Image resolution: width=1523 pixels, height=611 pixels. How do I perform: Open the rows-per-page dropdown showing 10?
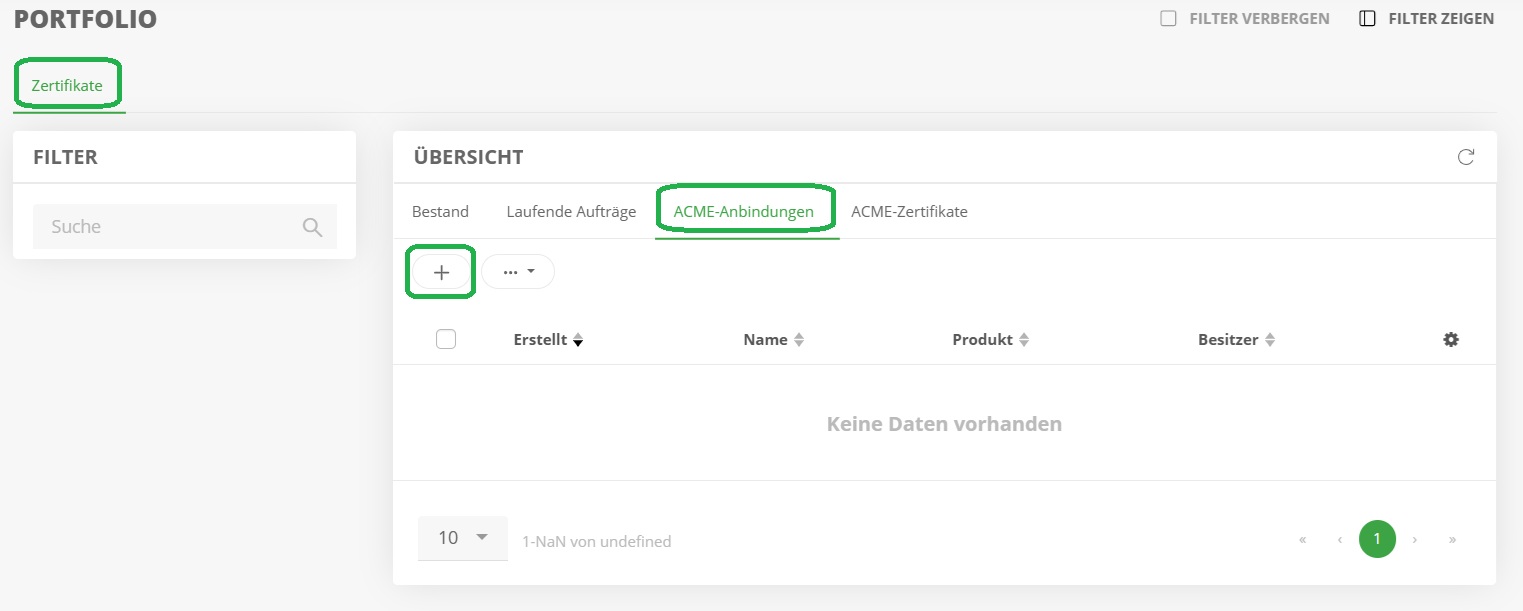pos(463,538)
